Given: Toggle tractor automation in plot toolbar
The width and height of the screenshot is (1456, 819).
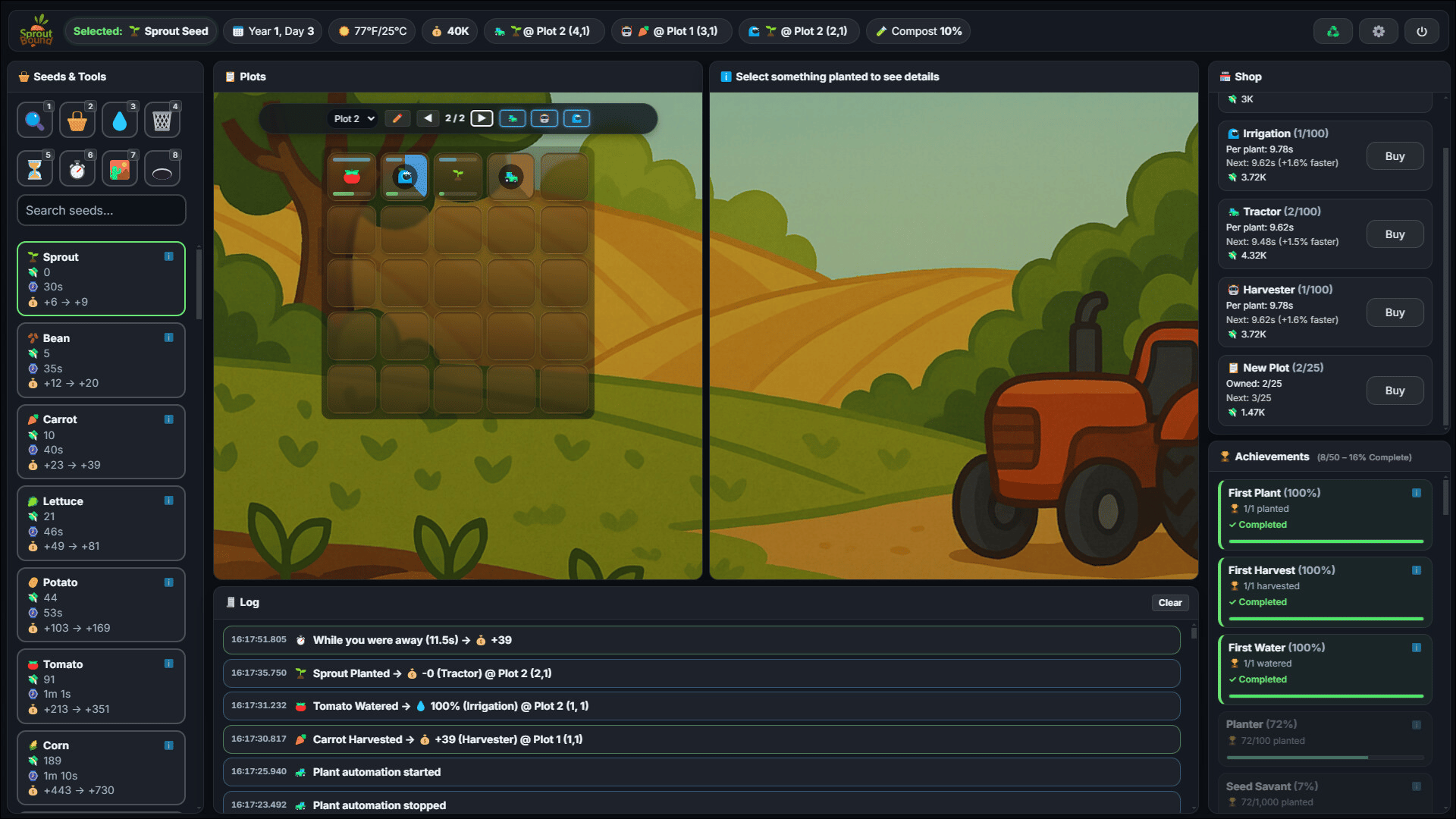Looking at the screenshot, I should tap(513, 118).
